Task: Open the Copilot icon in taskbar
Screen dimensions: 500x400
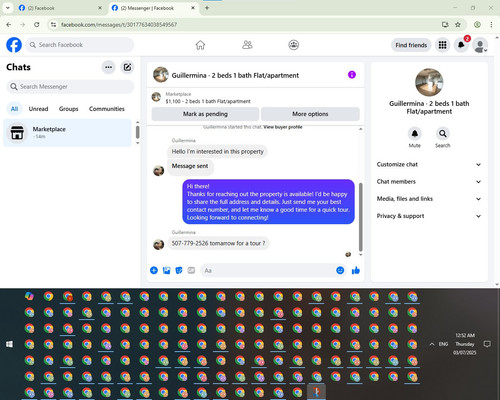Action: point(29,296)
